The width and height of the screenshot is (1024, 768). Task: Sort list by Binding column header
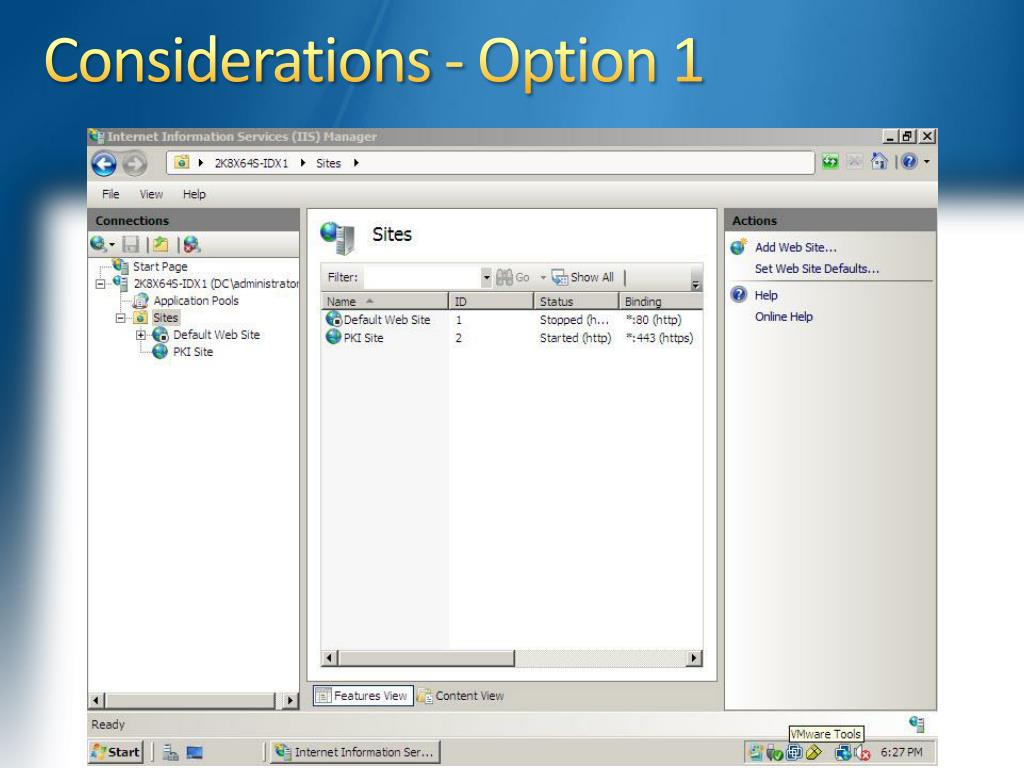(x=661, y=301)
